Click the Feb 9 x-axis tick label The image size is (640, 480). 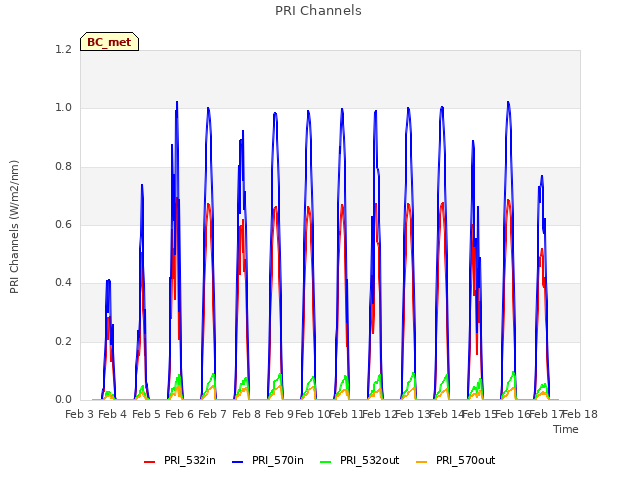[279, 414]
